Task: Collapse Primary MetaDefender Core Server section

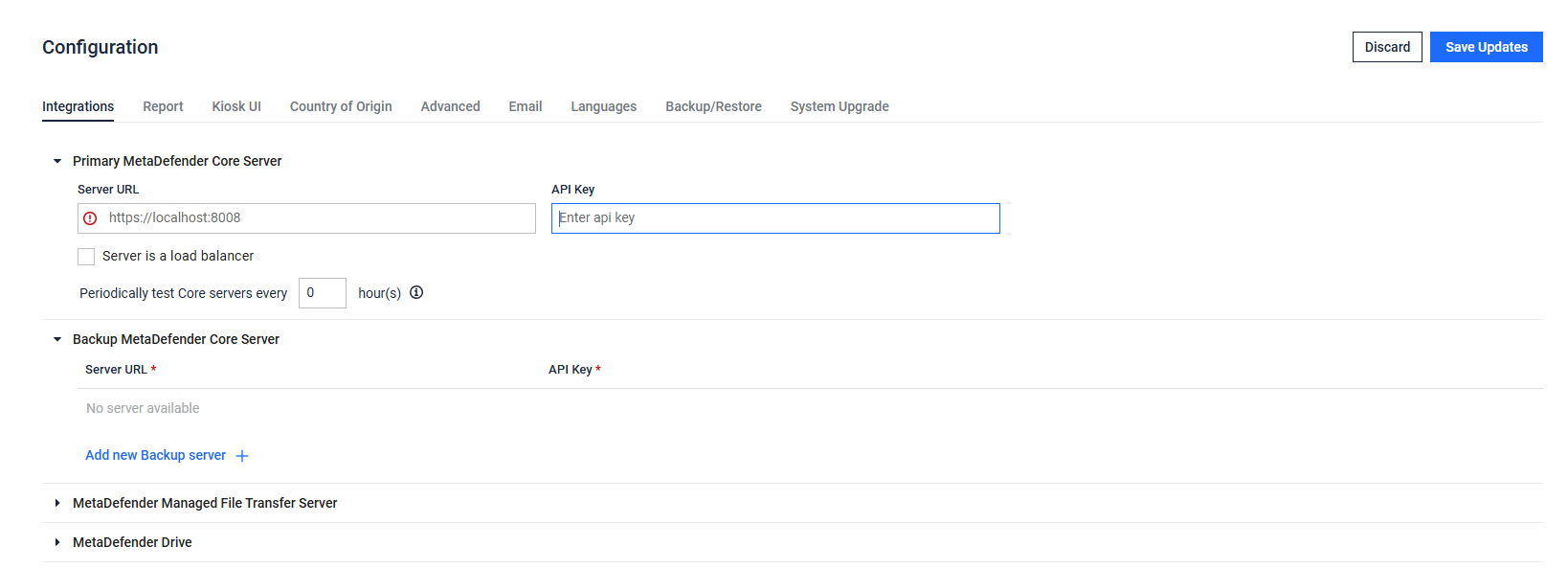Action: (57, 161)
